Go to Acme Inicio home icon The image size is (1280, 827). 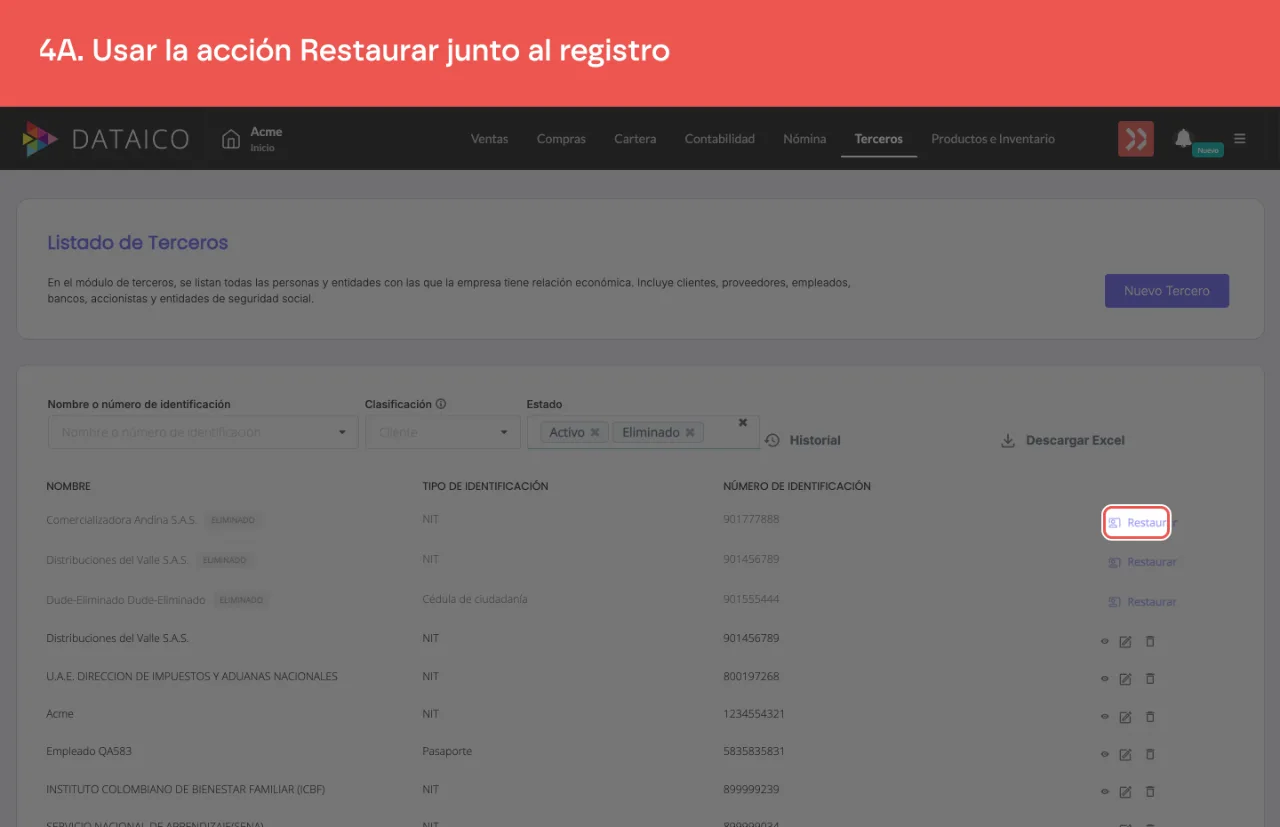231,139
